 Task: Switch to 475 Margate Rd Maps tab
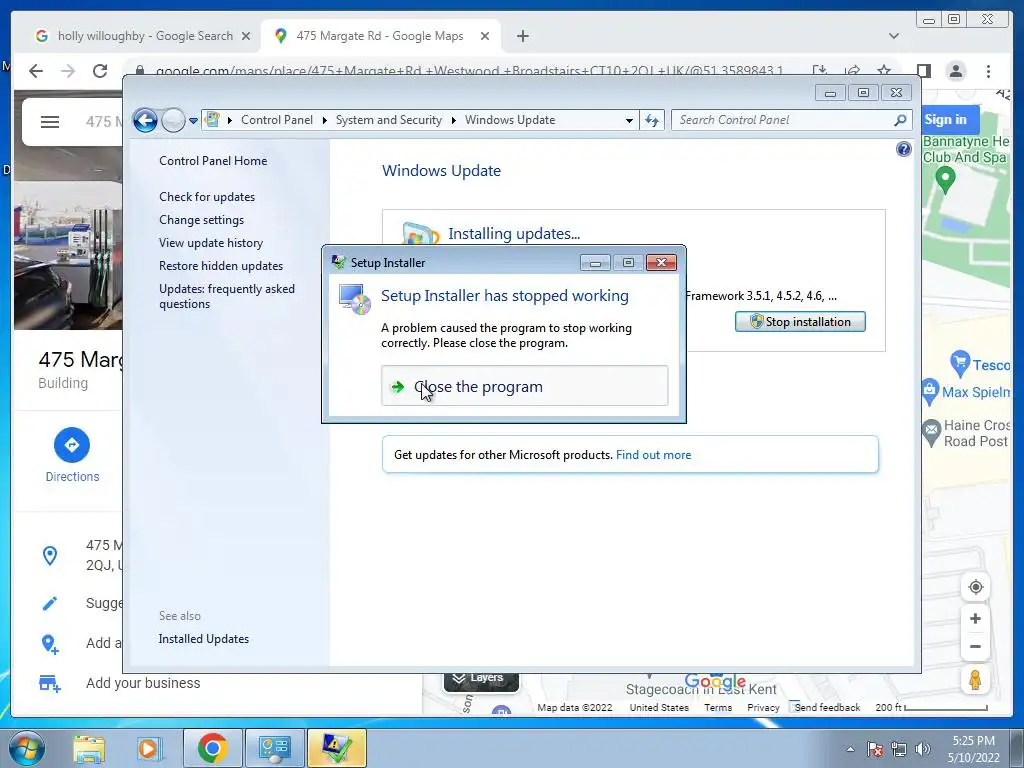[x=379, y=36]
